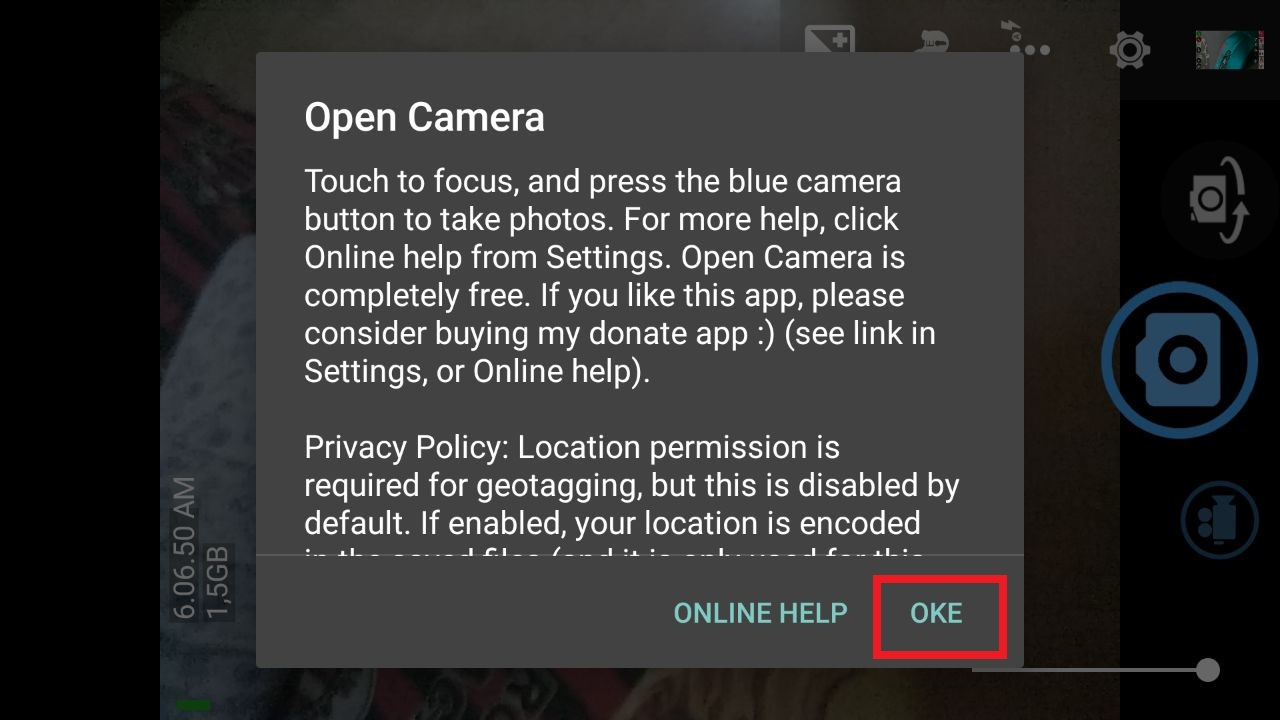Click the zoom slider handle

pyautogui.click(x=1208, y=670)
